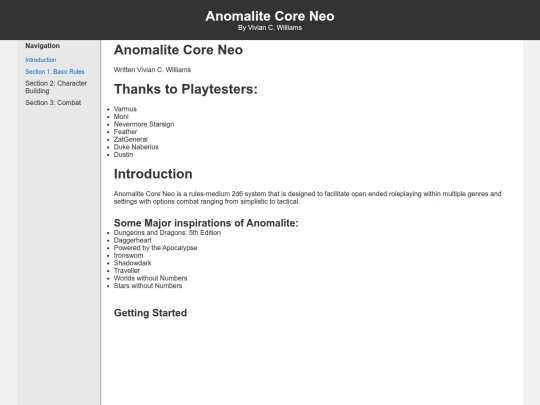Click playtester Nevermore Starsign
Image resolution: width=540 pixels, height=405 pixels.
pos(144,124)
